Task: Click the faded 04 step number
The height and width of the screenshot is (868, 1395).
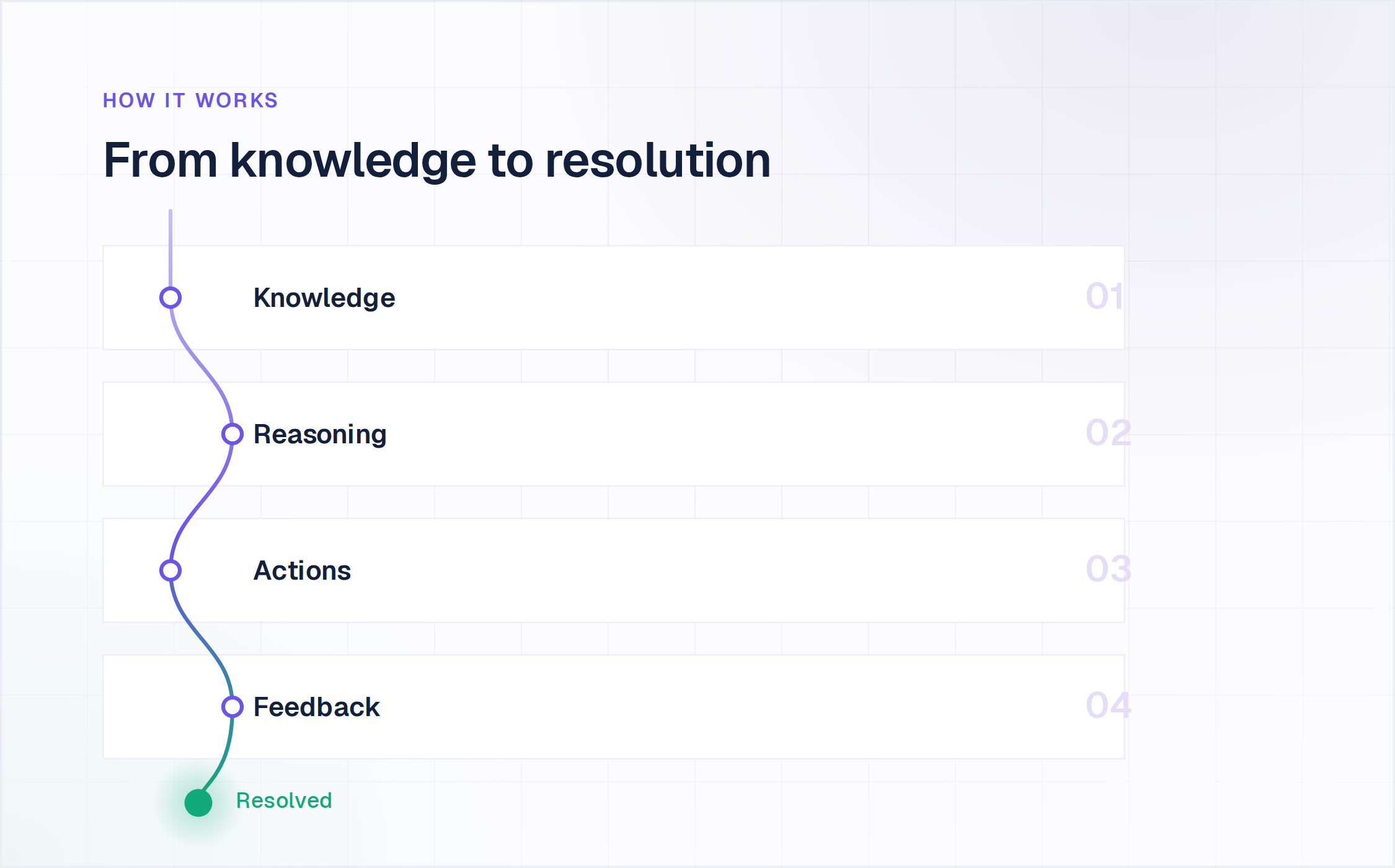Action: pos(1109,706)
